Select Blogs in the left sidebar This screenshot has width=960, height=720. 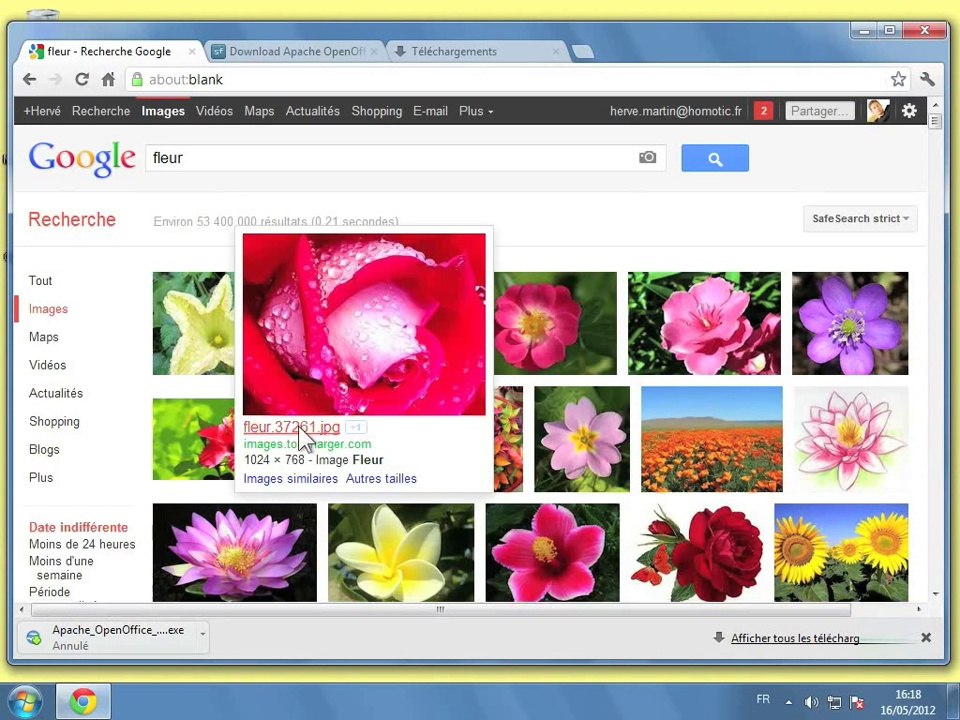click(44, 449)
